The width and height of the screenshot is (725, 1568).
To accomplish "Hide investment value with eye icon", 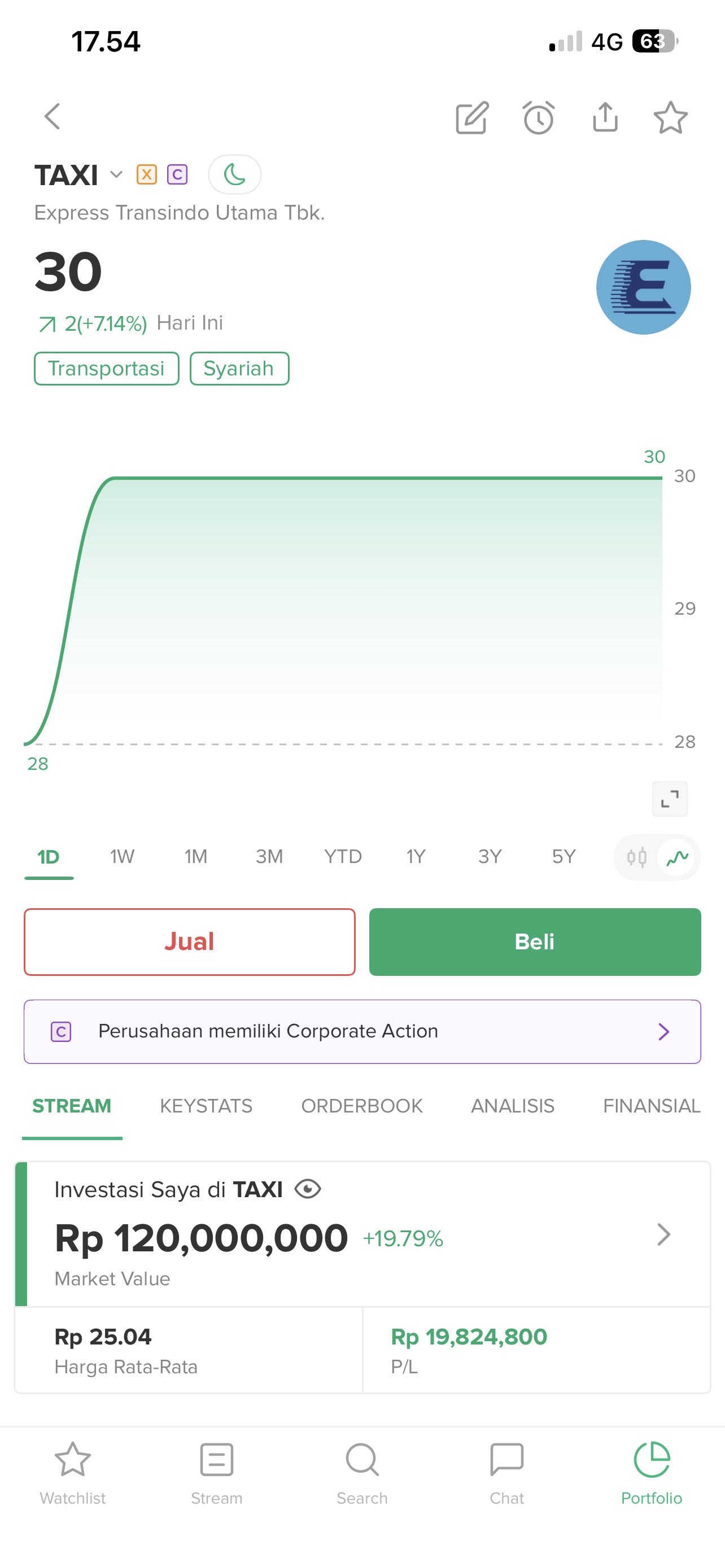I will tap(307, 1189).
